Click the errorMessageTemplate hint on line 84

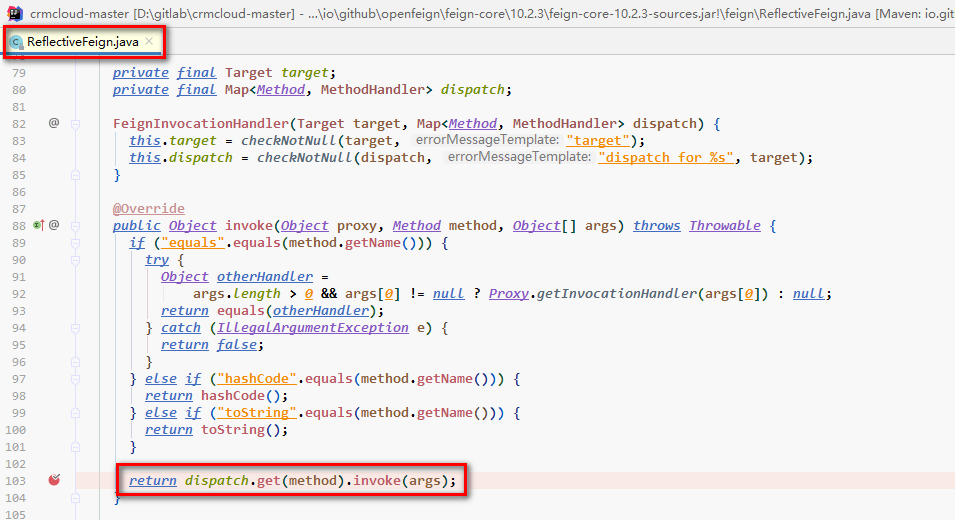pos(519,157)
